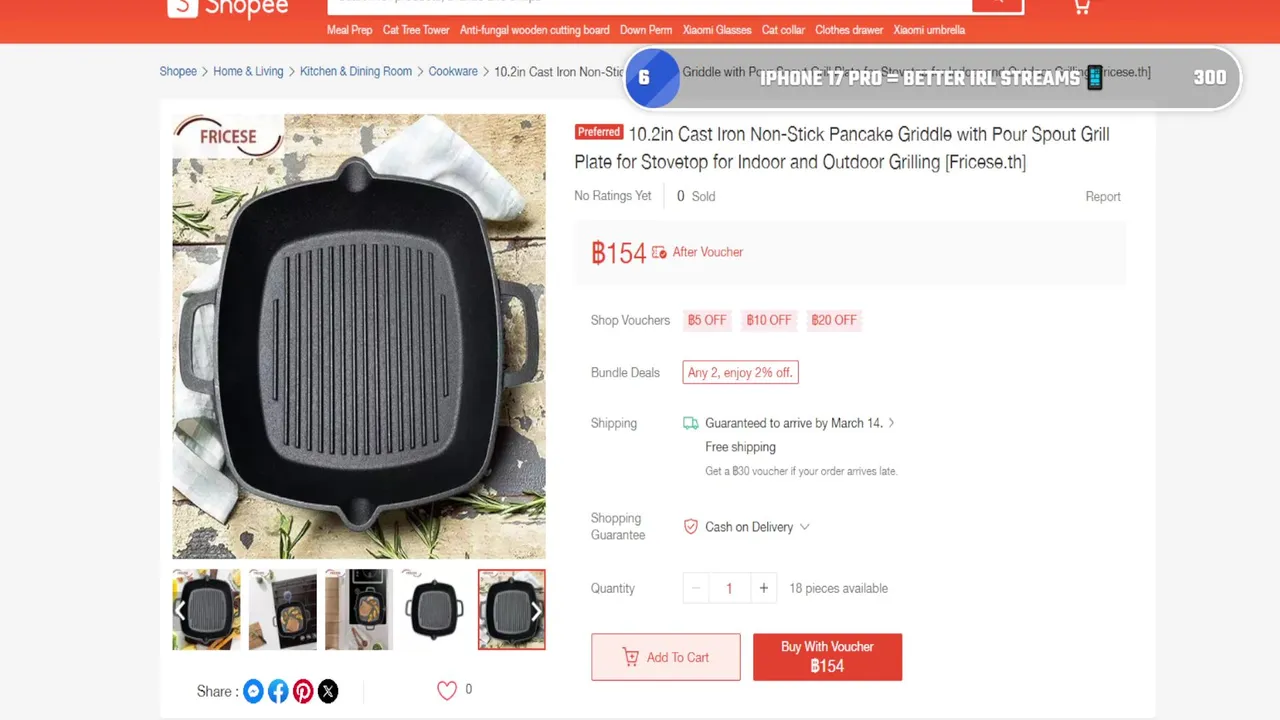Click Buy With Voucher ฿154 button
Screen dimensions: 1280x720
pyautogui.click(x=828, y=657)
